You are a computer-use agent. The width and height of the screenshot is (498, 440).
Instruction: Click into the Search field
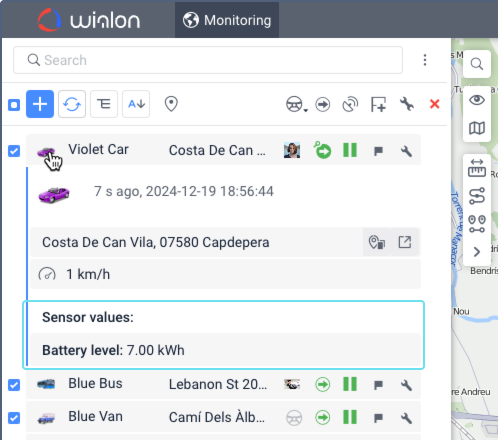tap(208, 60)
